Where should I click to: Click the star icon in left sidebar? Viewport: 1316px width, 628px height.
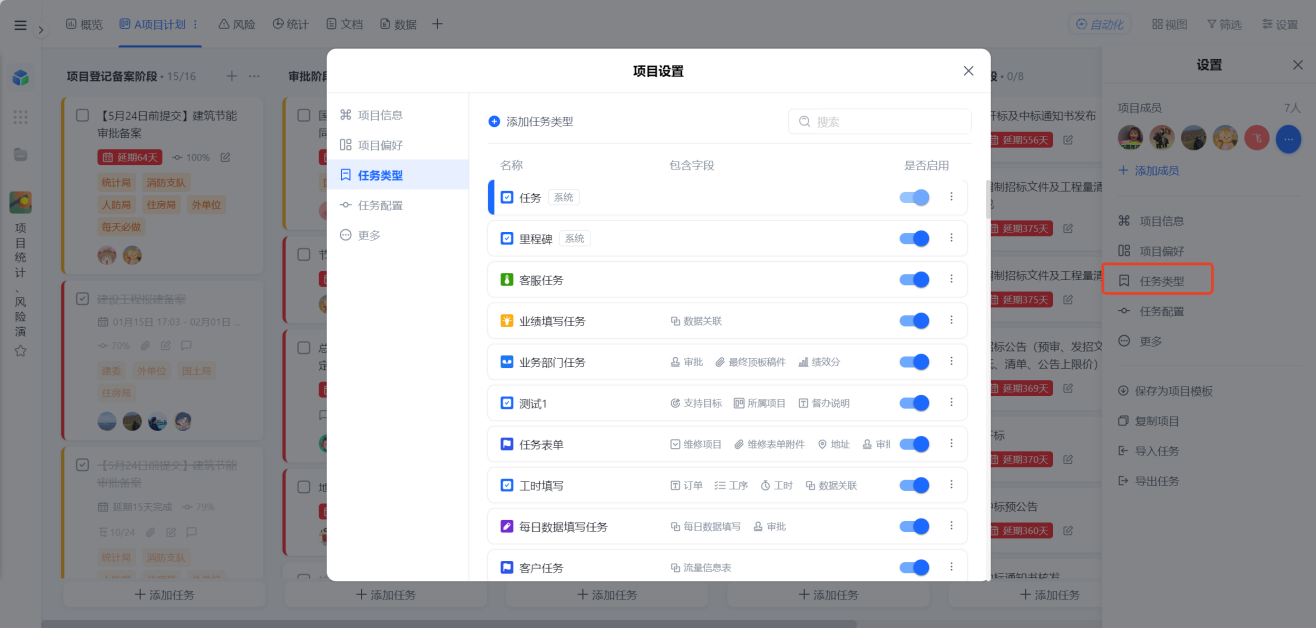tap(20, 351)
